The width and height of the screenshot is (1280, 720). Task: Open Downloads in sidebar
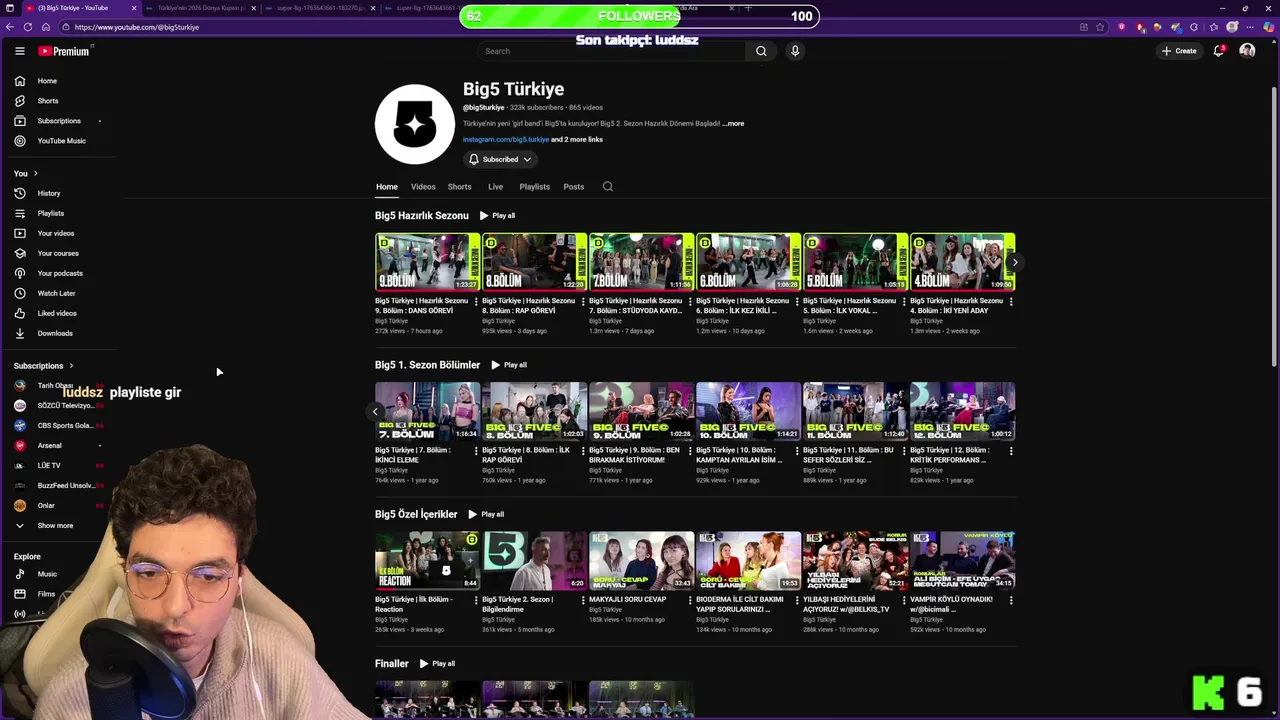pos(60,333)
